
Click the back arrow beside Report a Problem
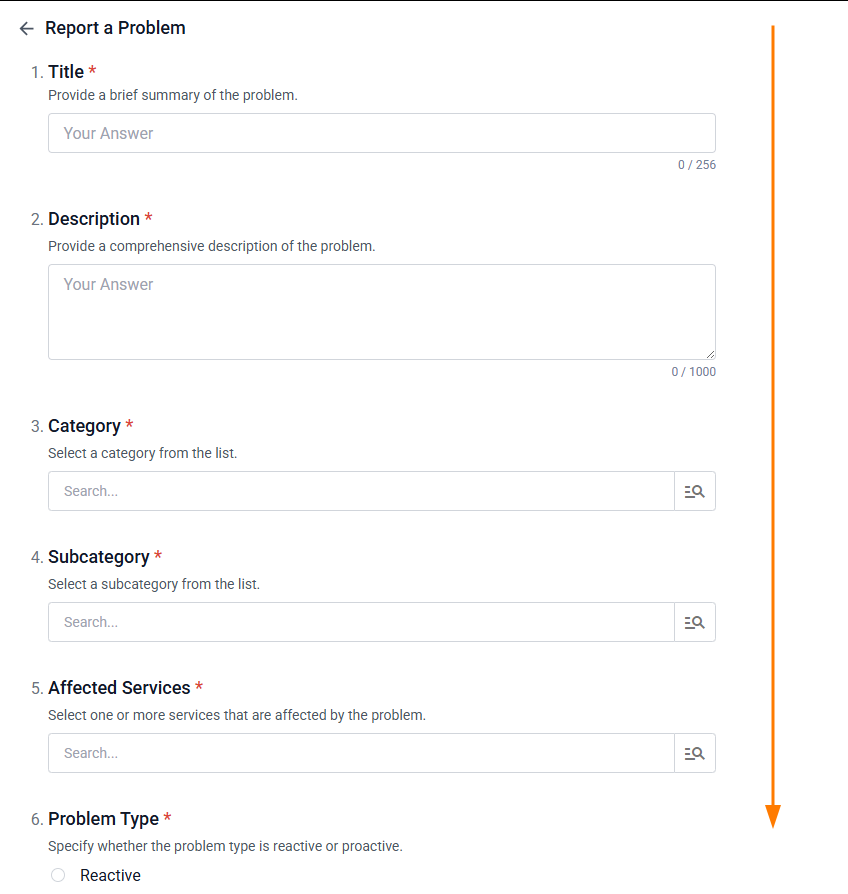point(27,29)
